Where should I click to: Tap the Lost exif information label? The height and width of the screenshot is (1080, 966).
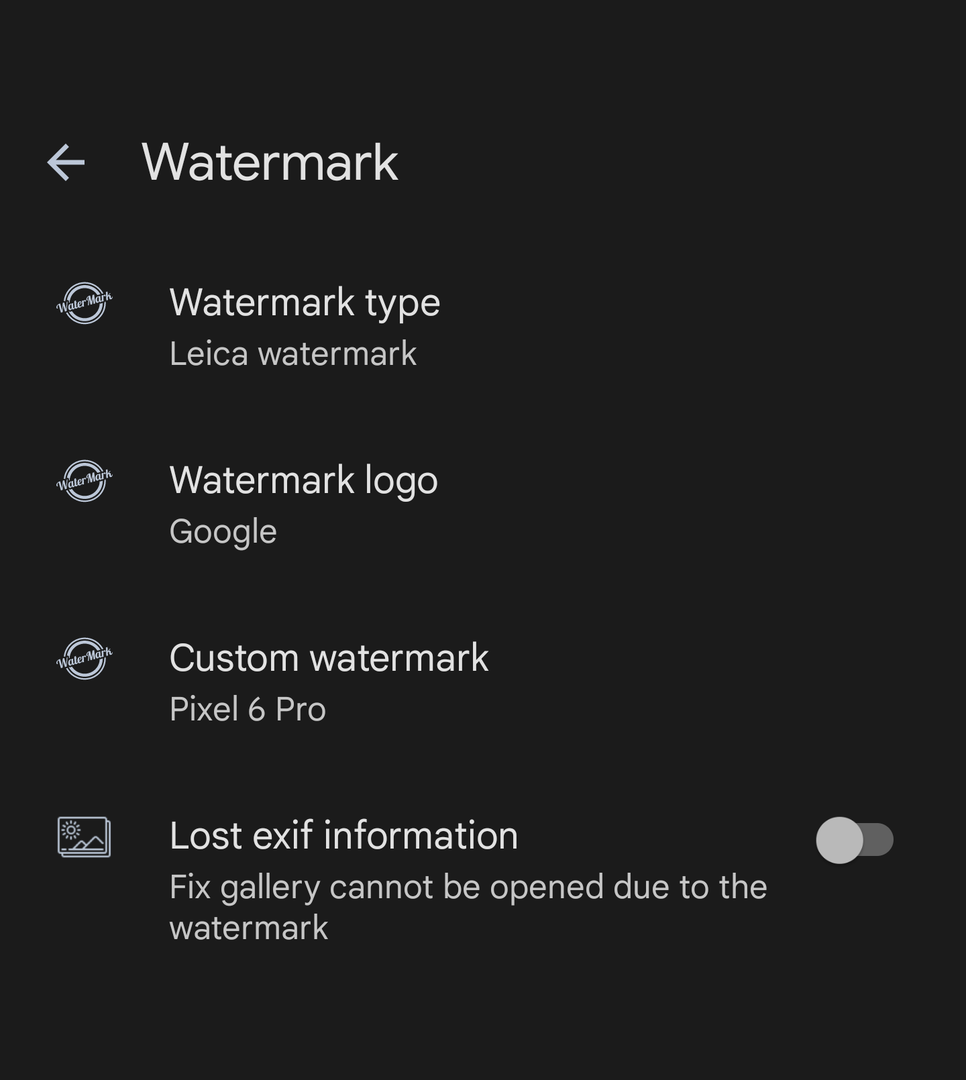click(343, 836)
